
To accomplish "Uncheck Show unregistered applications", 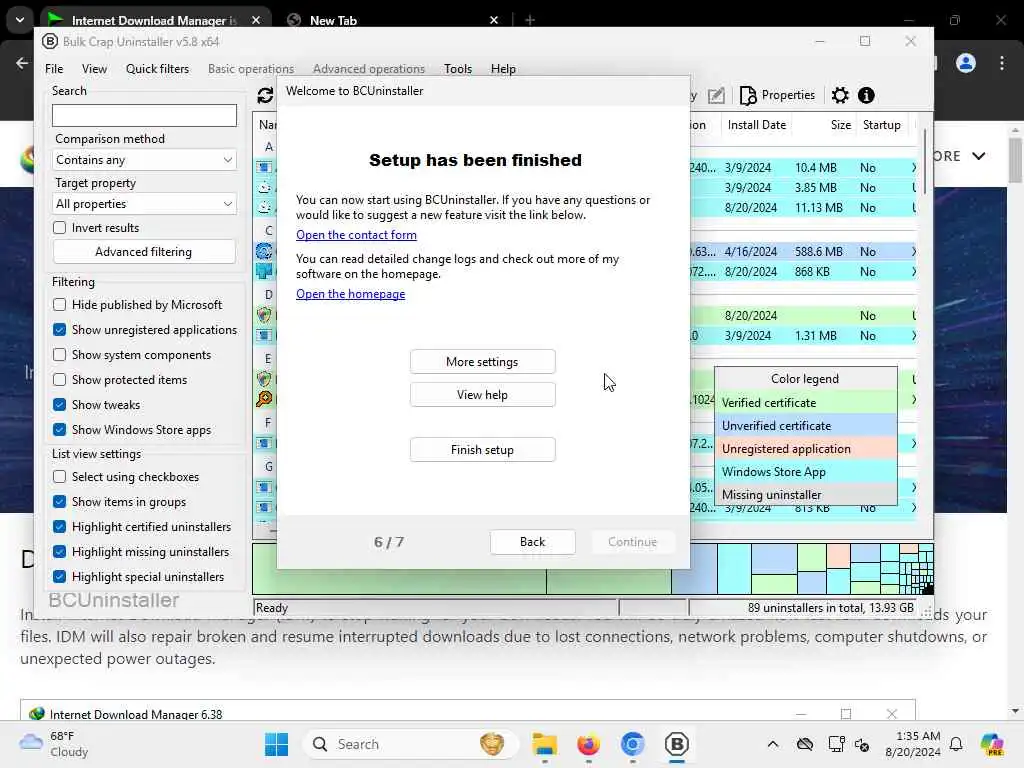I will (59, 330).
